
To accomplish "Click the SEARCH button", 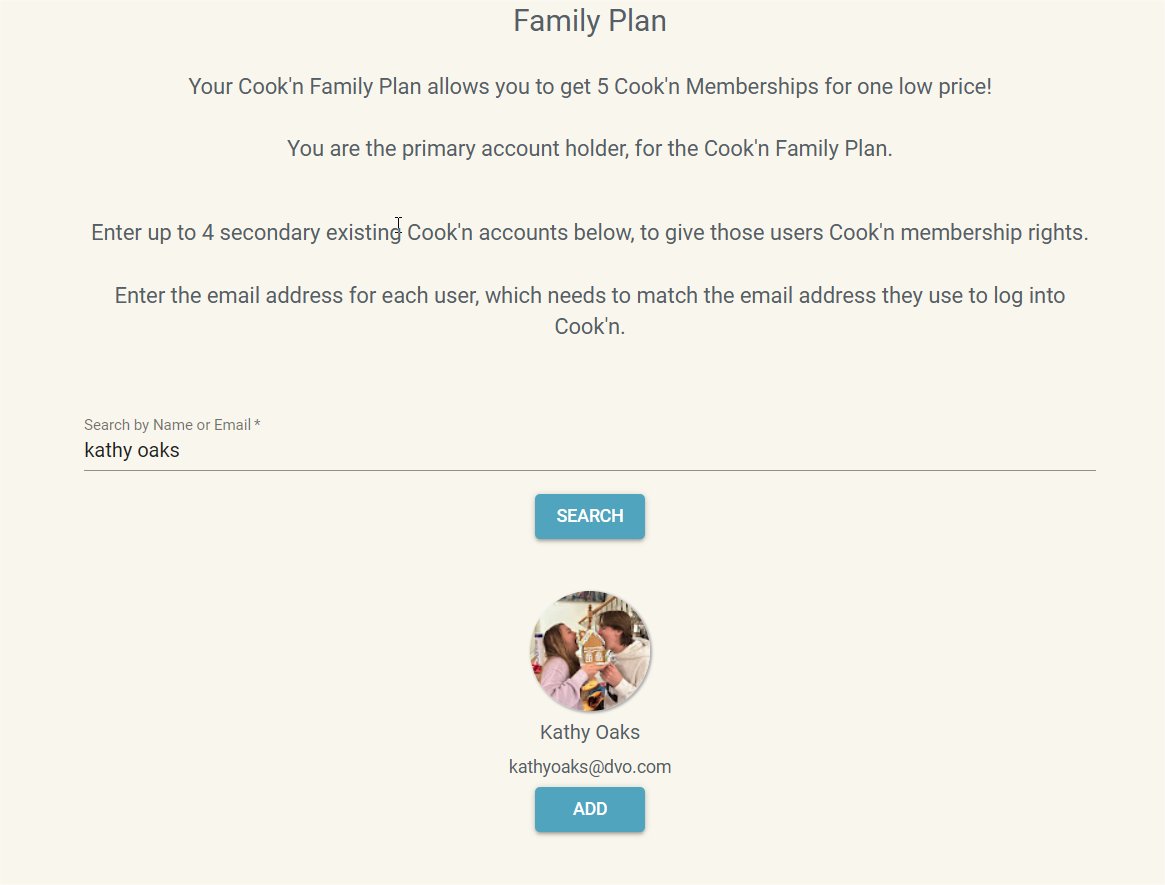I will tap(589, 516).
